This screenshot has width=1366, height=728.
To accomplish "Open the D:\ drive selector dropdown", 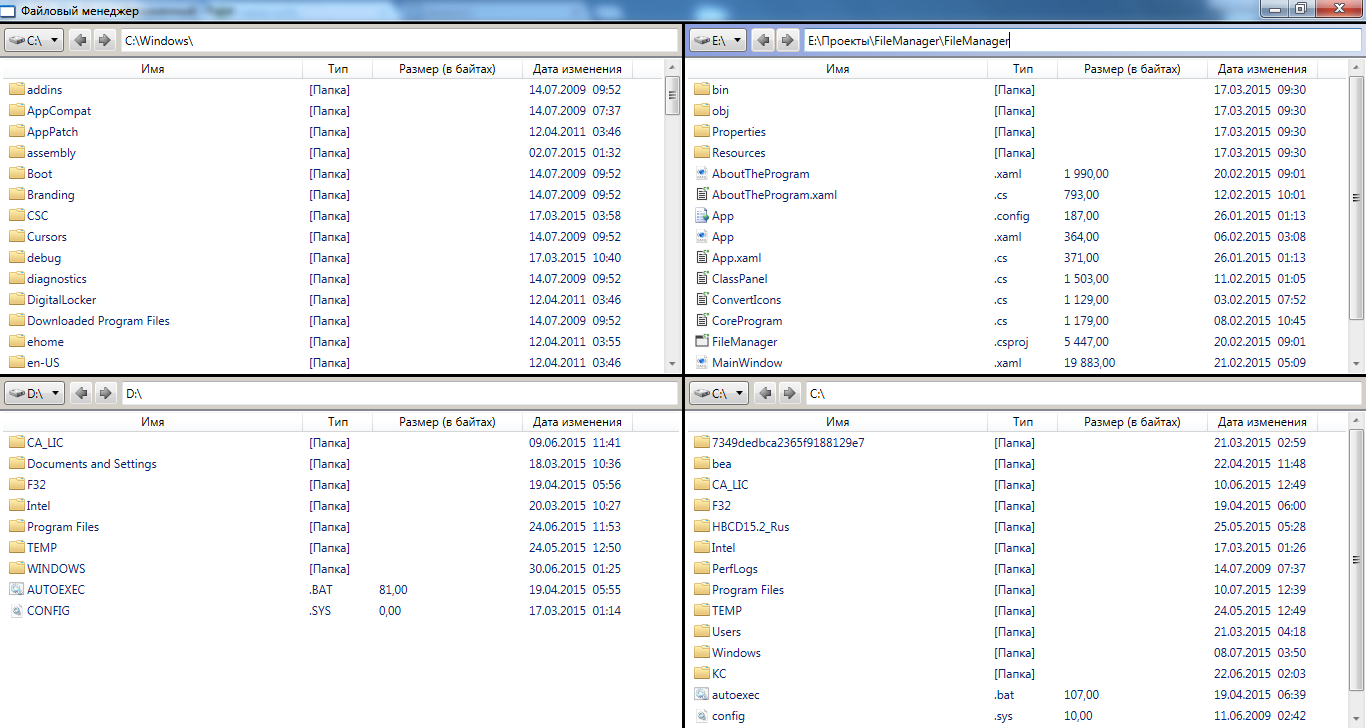I will click(x=34, y=394).
